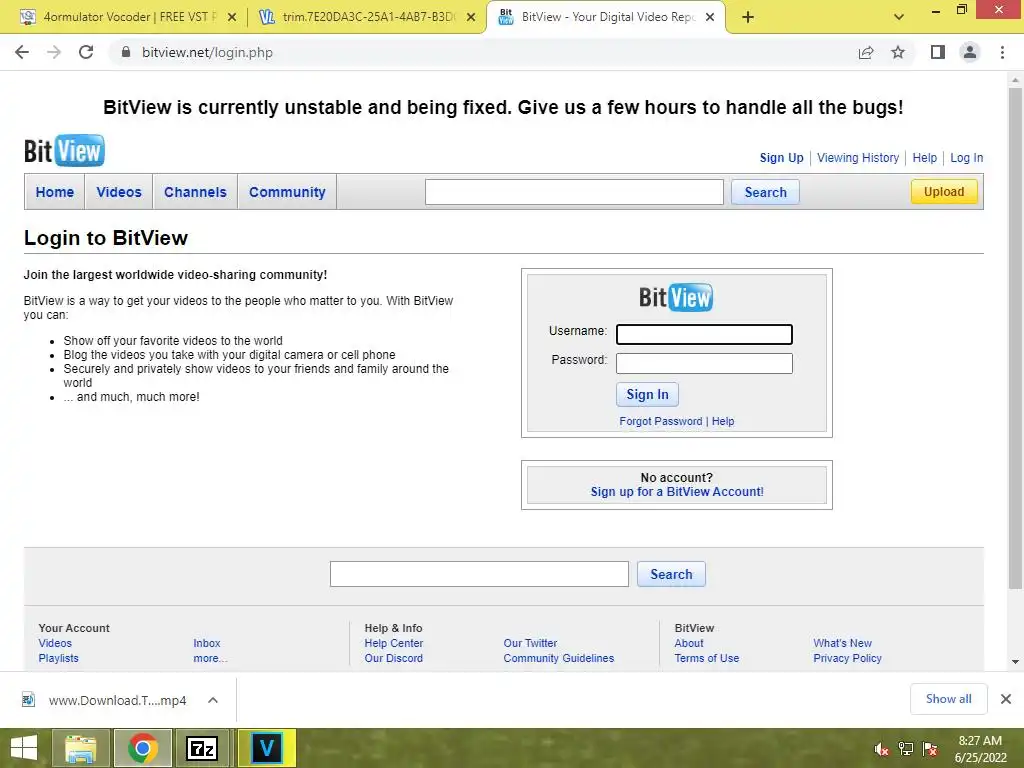1024x768 pixels.
Task: Click the BitView logo in login box
Action: coord(676,297)
